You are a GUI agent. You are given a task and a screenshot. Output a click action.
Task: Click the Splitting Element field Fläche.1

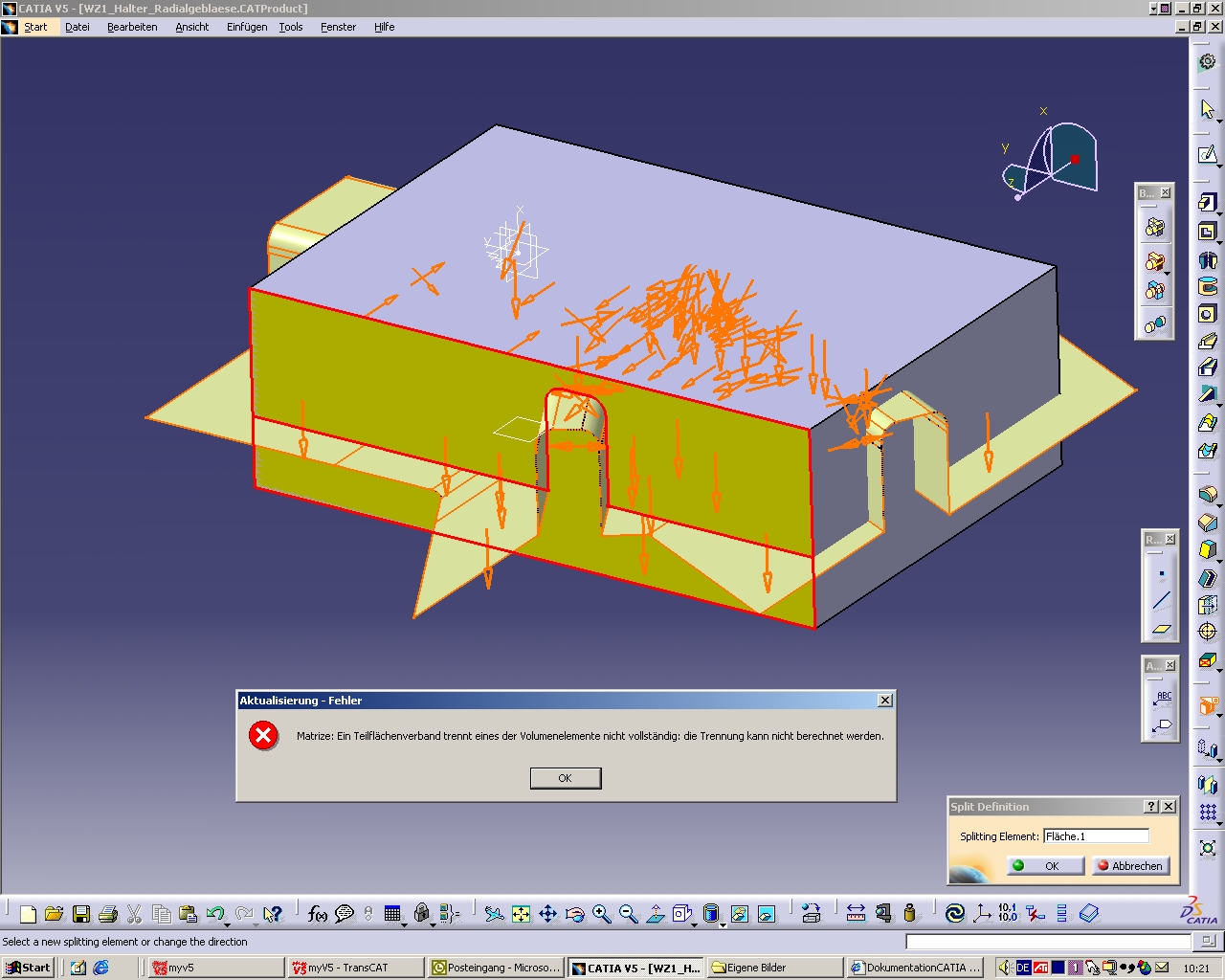pyautogui.click(x=1096, y=836)
